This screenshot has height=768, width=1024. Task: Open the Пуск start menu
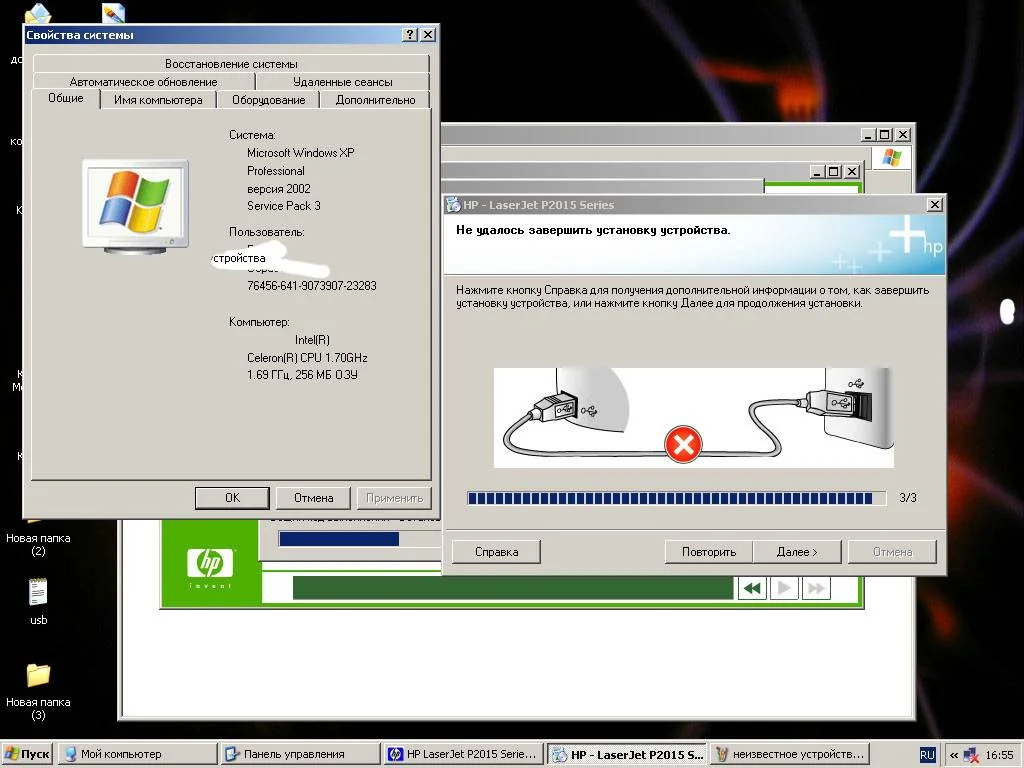tap(27, 754)
